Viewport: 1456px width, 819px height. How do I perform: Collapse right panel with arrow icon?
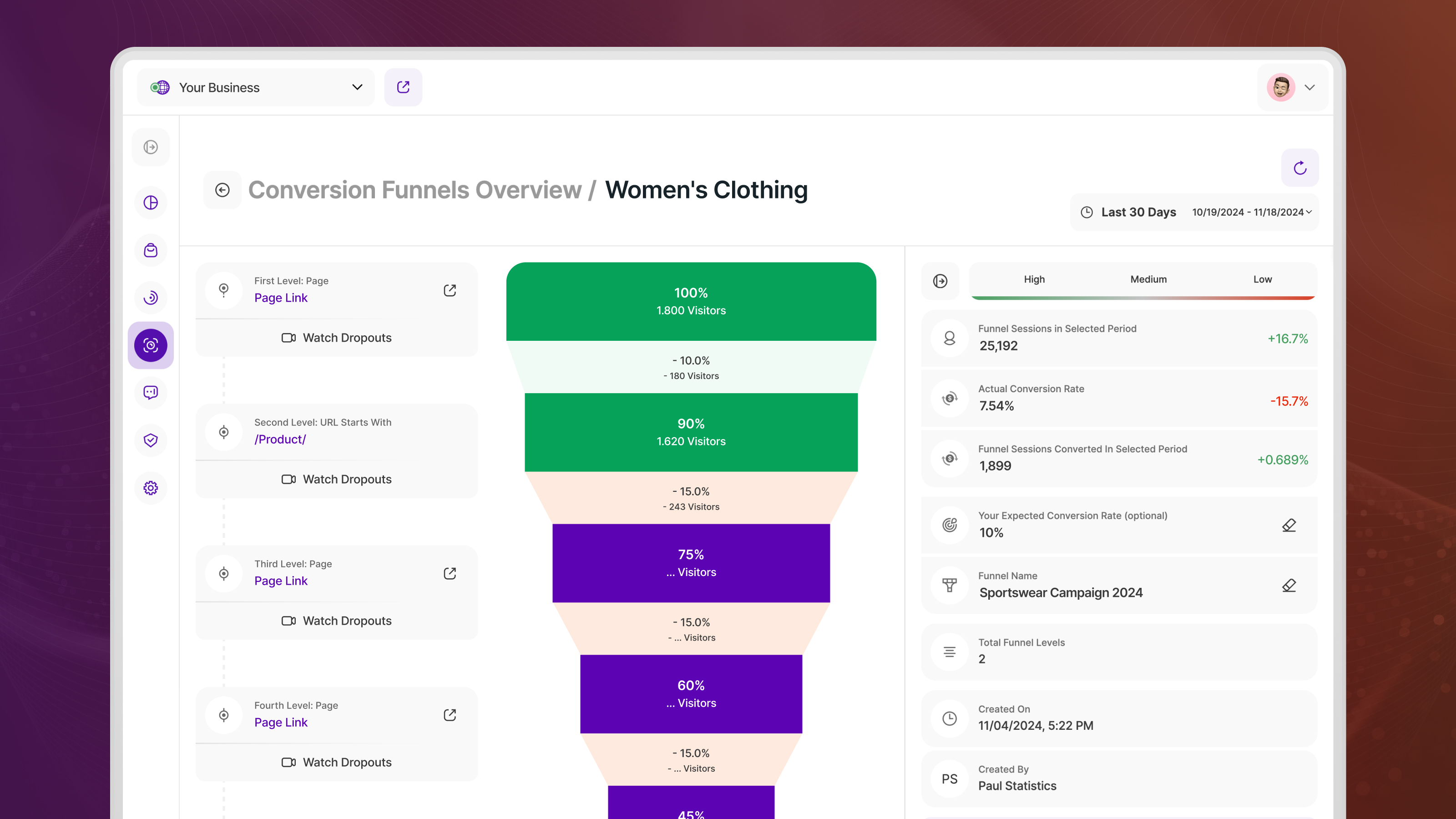click(940, 281)
